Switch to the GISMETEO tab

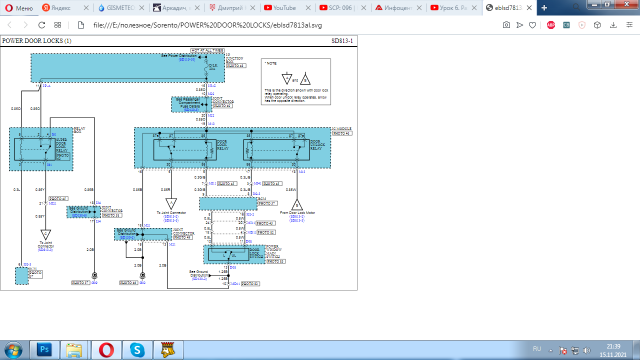(x=116, y=8)
